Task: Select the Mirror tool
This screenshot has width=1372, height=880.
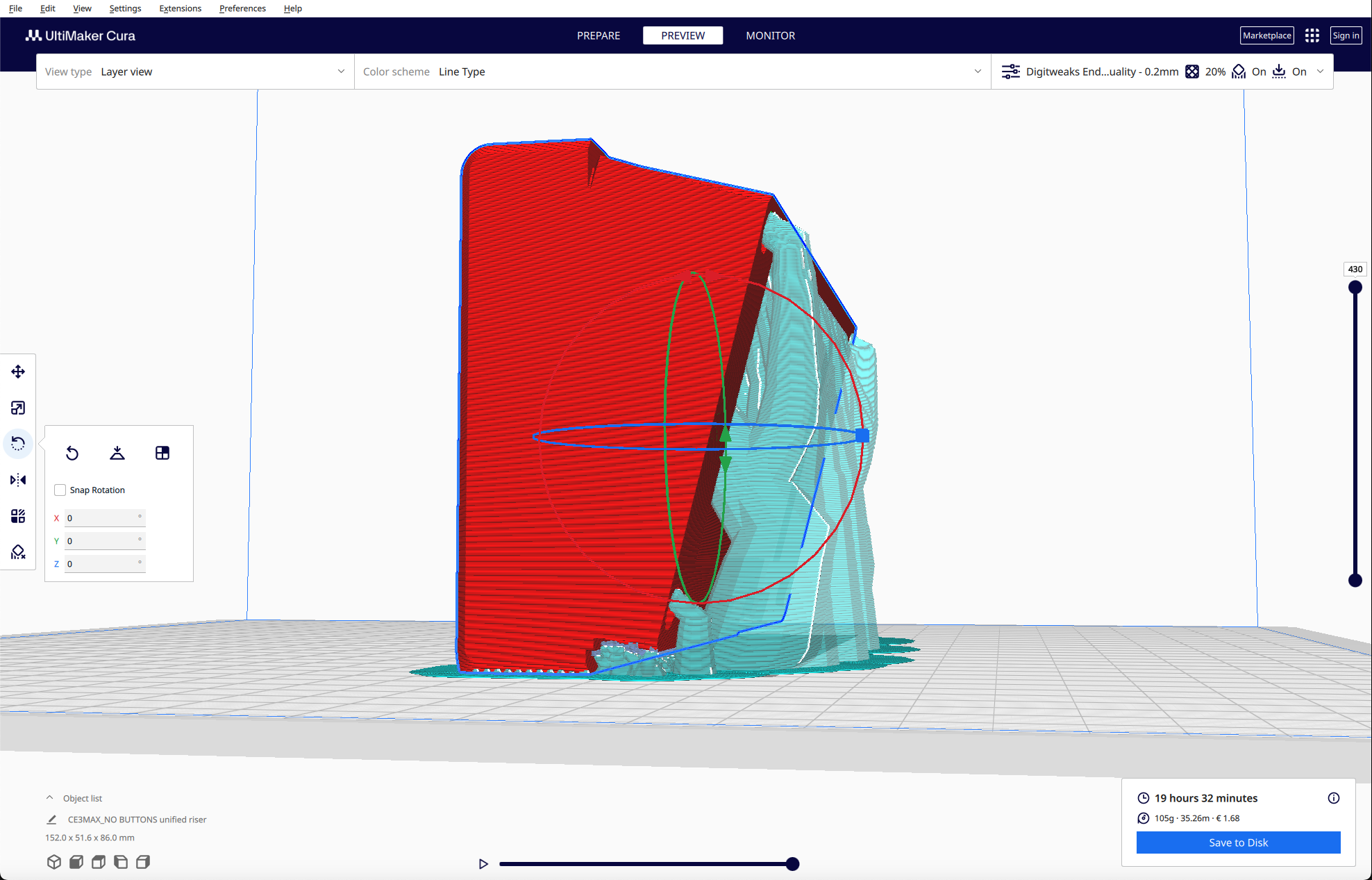Action: [x=18, y=480]
